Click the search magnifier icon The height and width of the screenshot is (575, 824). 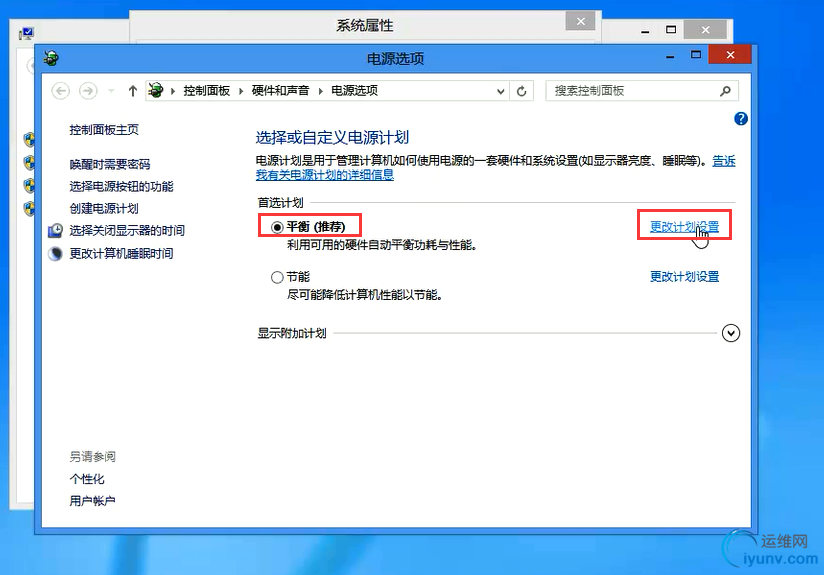[725, 91]
